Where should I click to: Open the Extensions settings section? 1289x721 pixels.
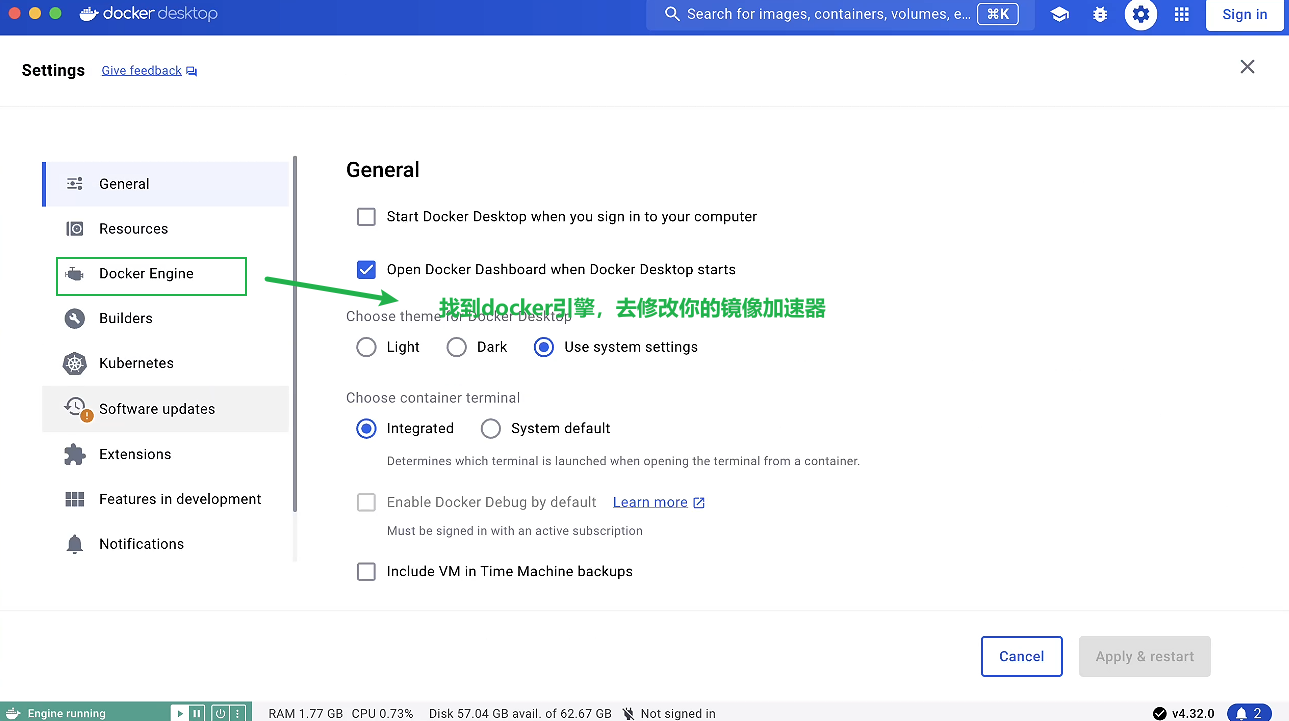pos(166,454)
